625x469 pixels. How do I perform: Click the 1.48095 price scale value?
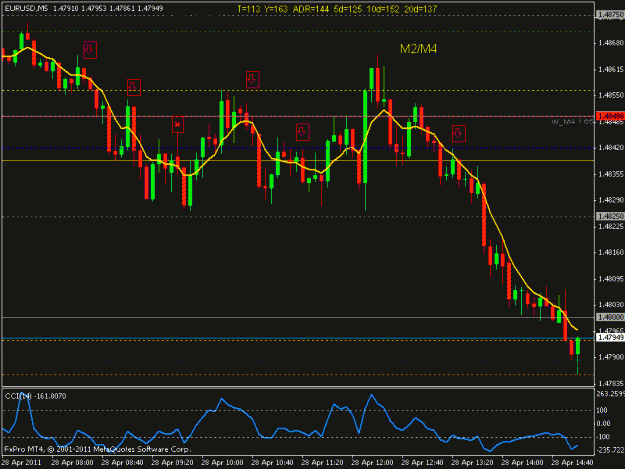tap(610, 279)
